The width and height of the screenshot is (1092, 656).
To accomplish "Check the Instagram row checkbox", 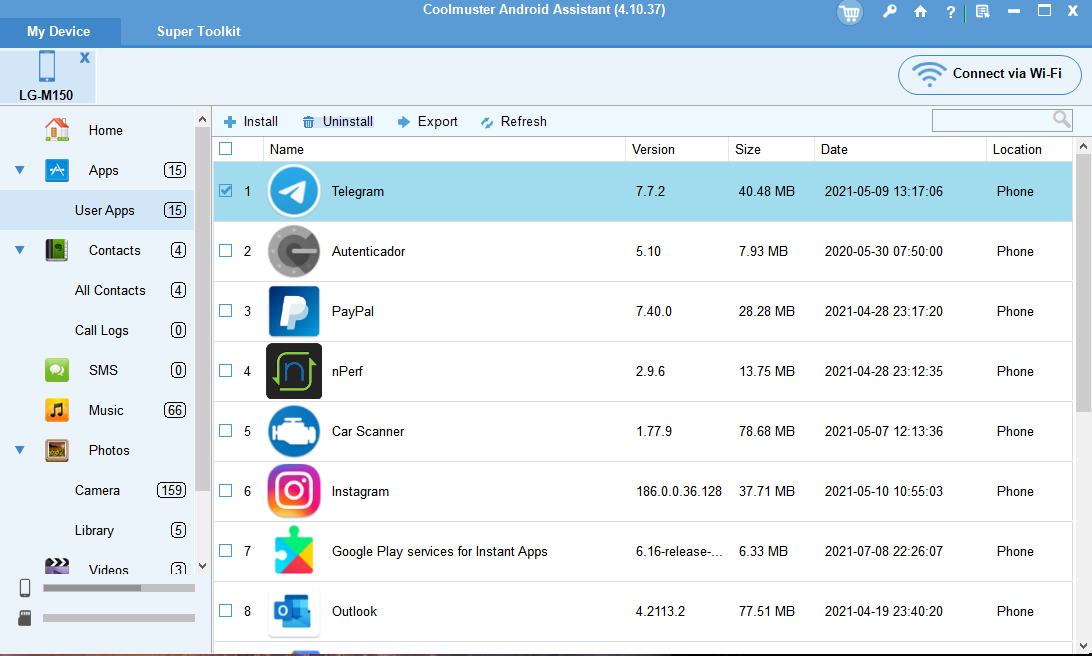I will coord(226,490).
